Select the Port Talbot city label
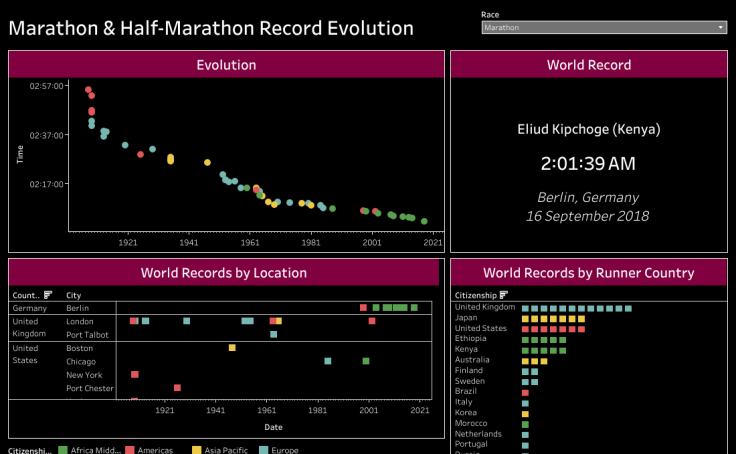This screenshot has width=736, height=454. point(87,334)
